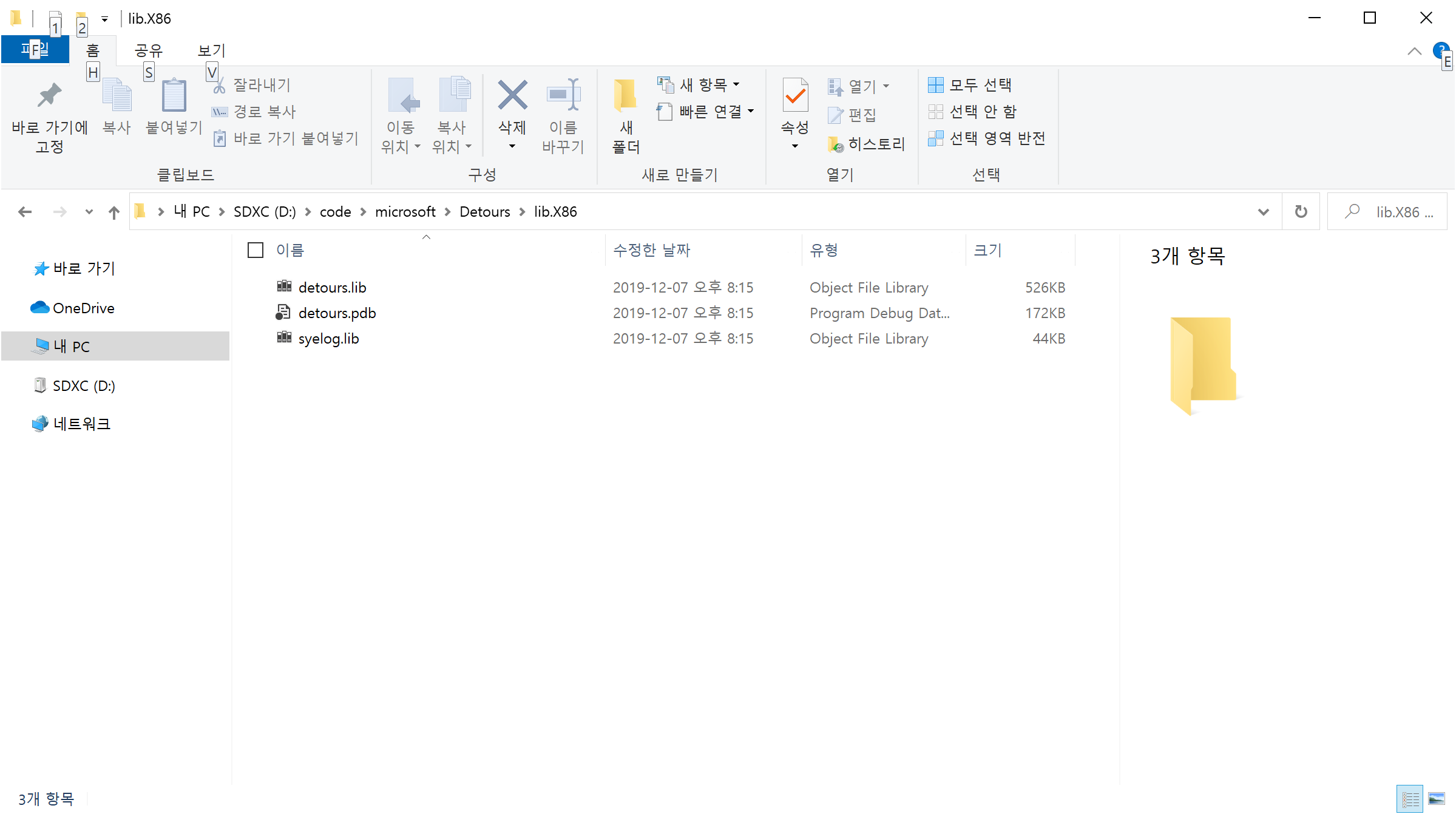Select OneDrive in the navigation pane
Screen dimensions: 1456x814
(x=83, y=308)
